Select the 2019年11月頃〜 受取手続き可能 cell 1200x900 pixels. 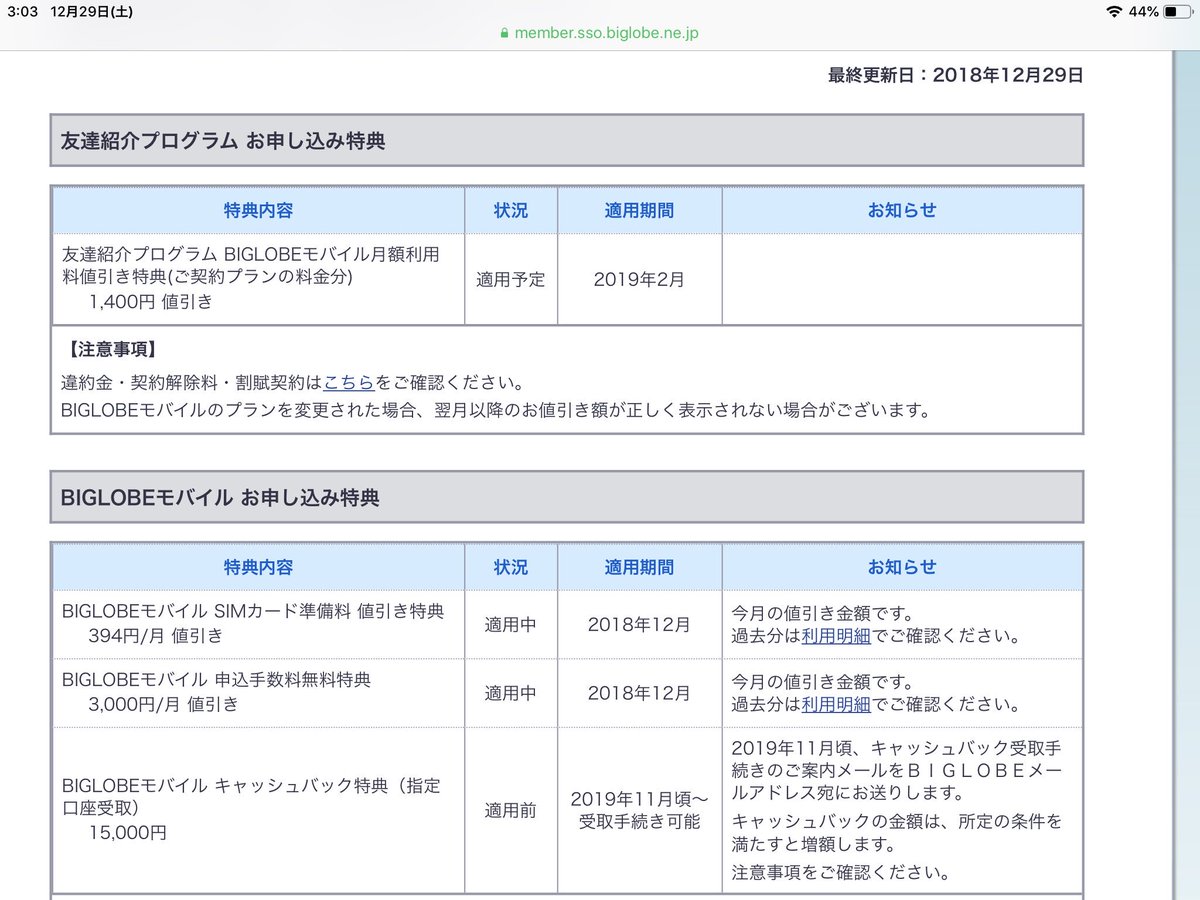pyautogui.click(x=639, y=811)
